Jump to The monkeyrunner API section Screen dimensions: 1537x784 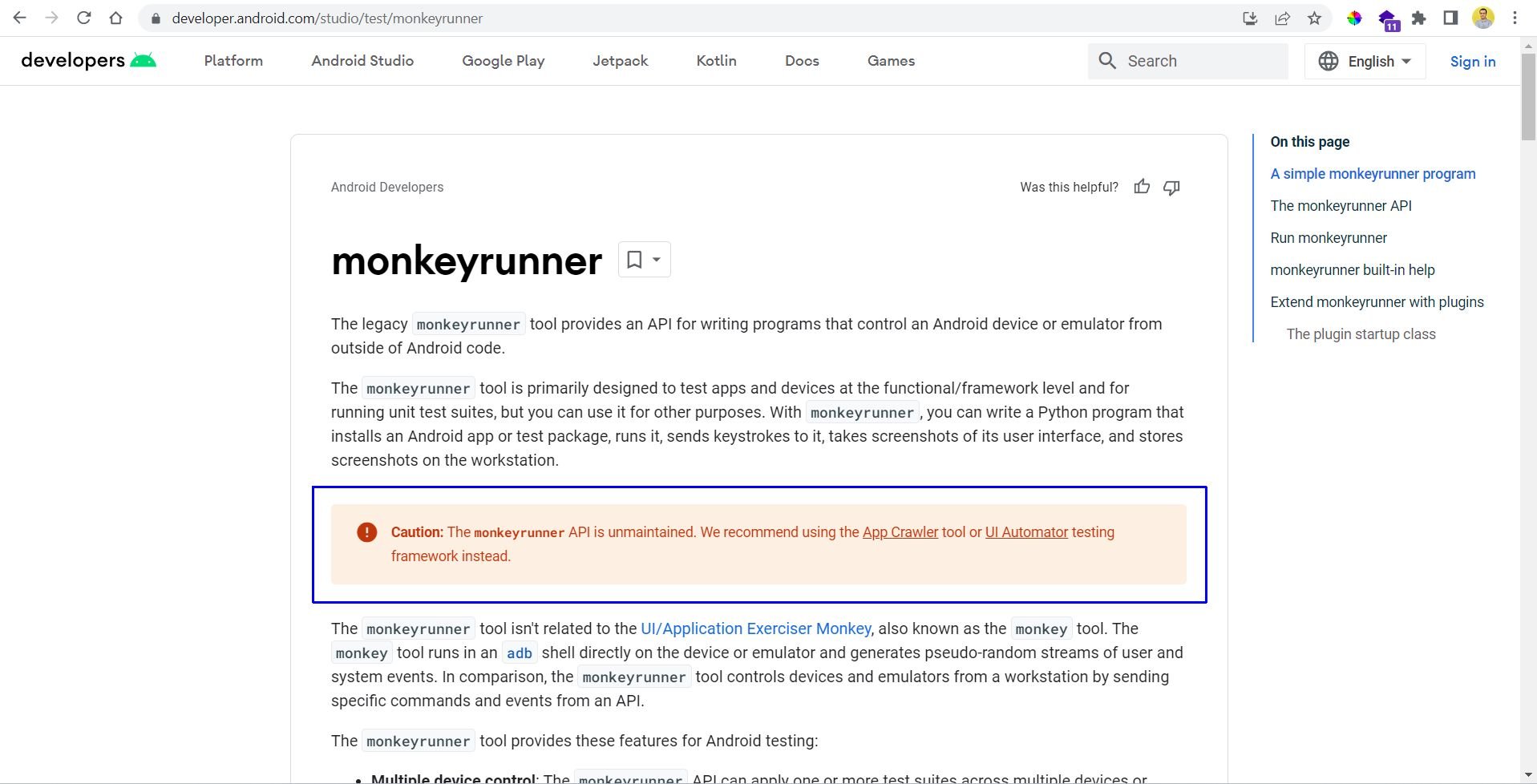[1341, 206]
